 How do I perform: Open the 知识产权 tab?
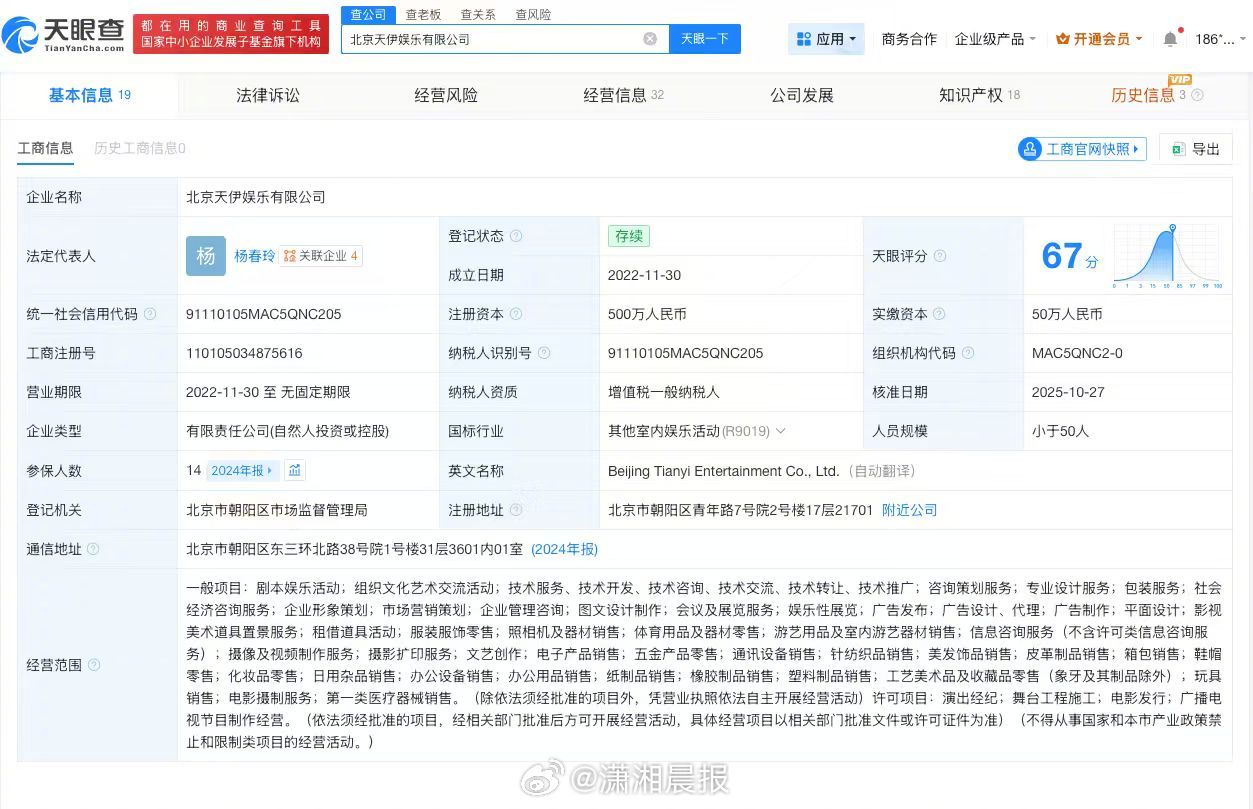980,95
